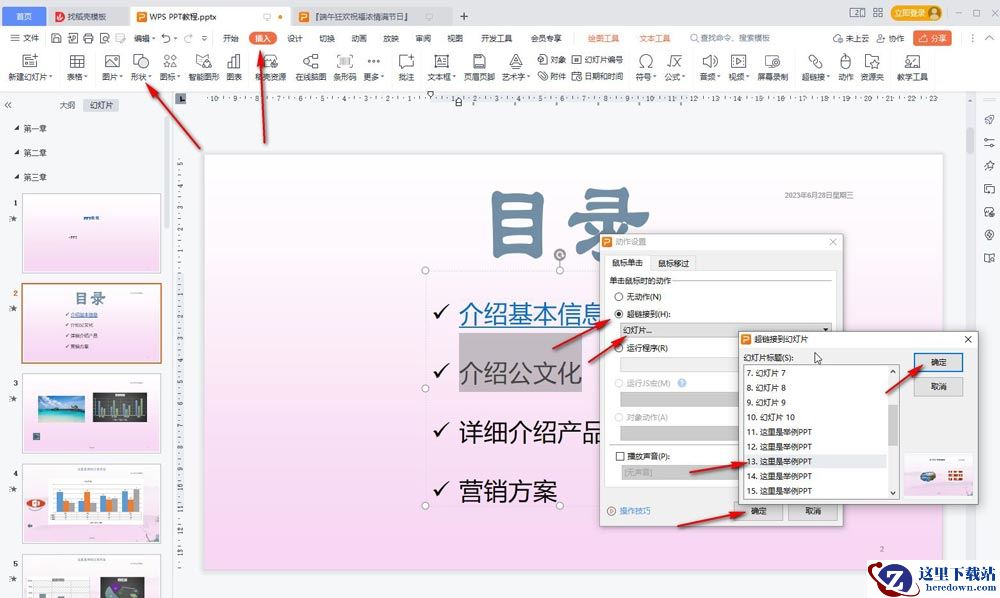This screenshot has height=598, width=1000.
Task: Click the 查找命令、搜索模板 search field
Action: [730, 38]
